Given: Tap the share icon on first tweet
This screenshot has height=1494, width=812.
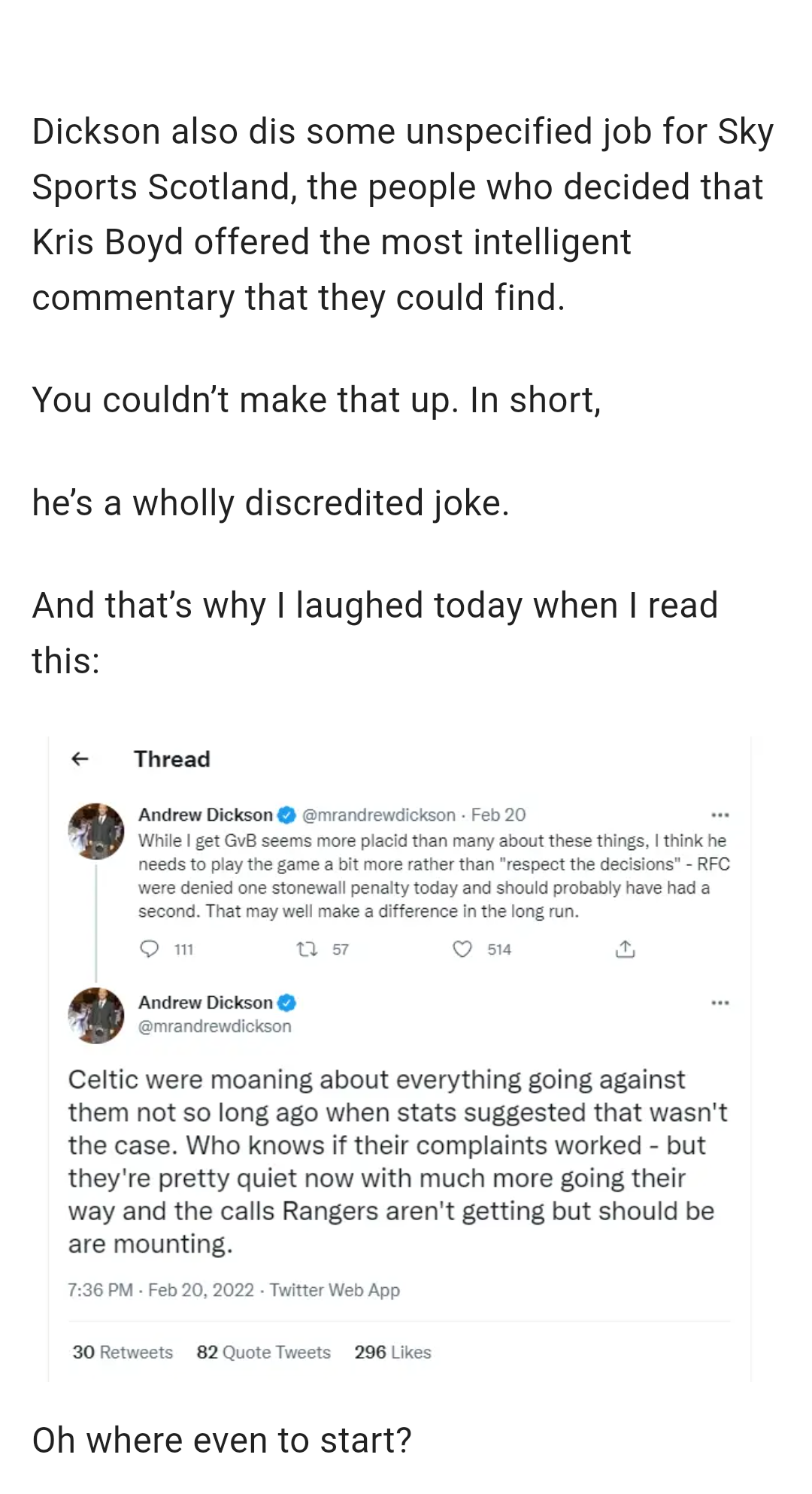Looking at the screenshot, I should coord(625,949).
